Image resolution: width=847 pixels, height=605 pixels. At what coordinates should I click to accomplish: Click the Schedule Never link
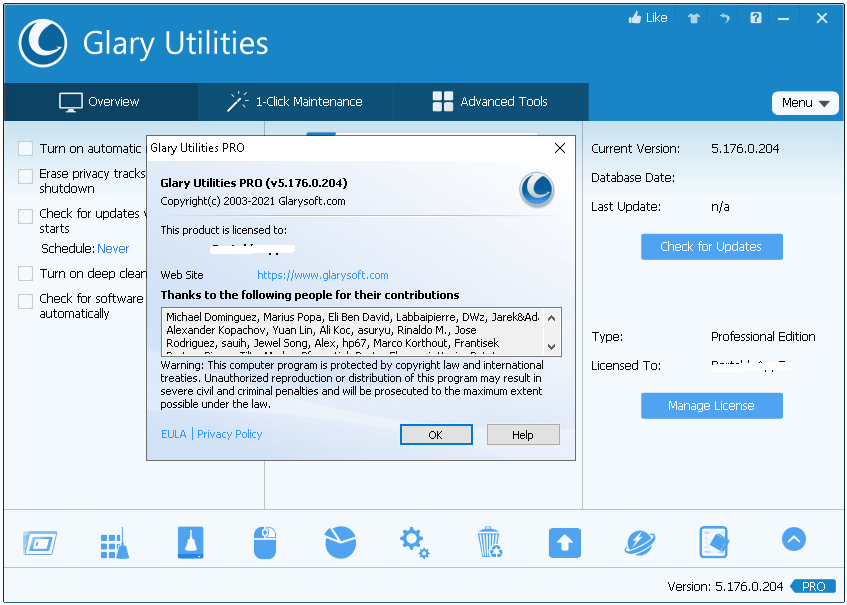coord(113,248)
